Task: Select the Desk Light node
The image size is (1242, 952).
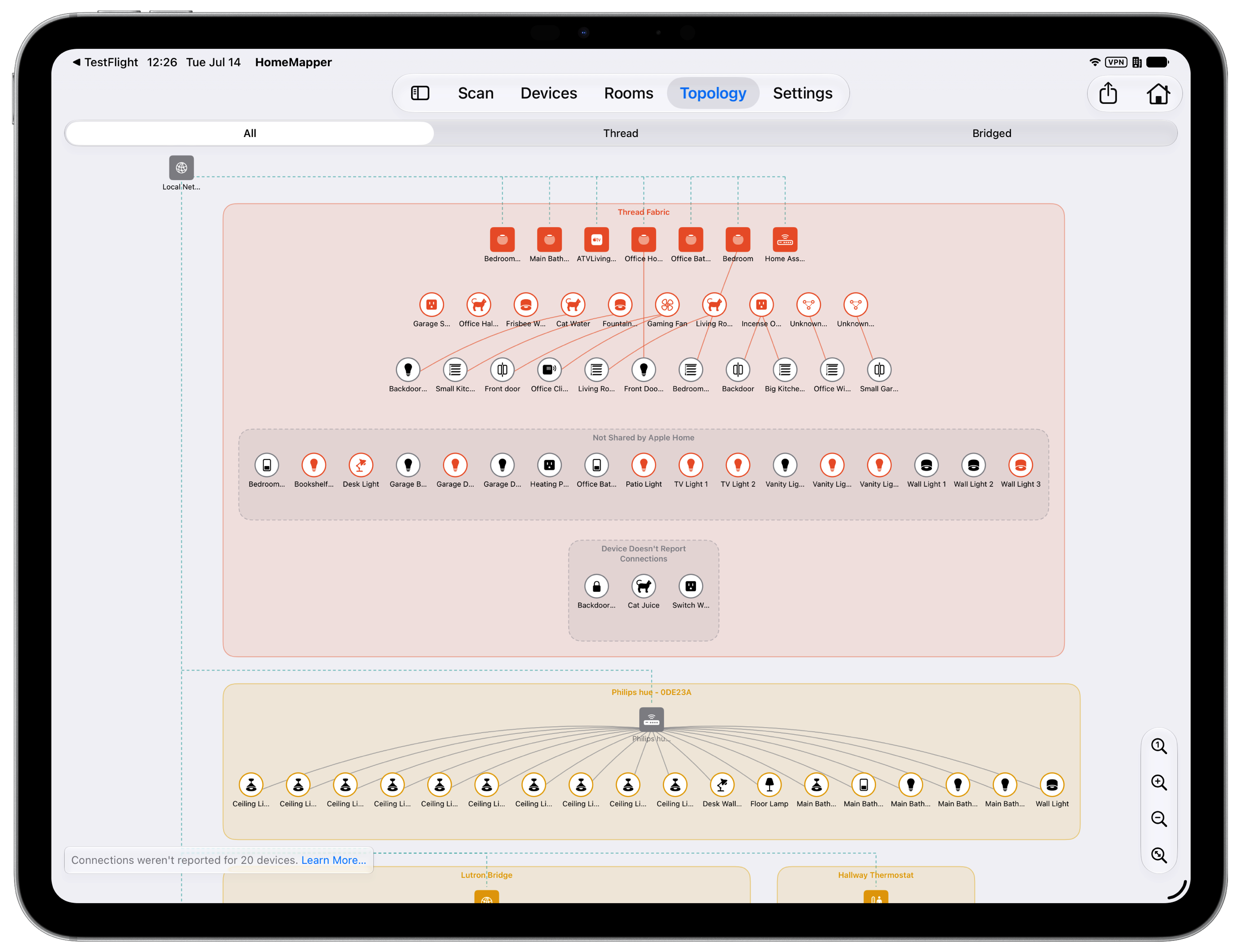Action: click(361, 465)
